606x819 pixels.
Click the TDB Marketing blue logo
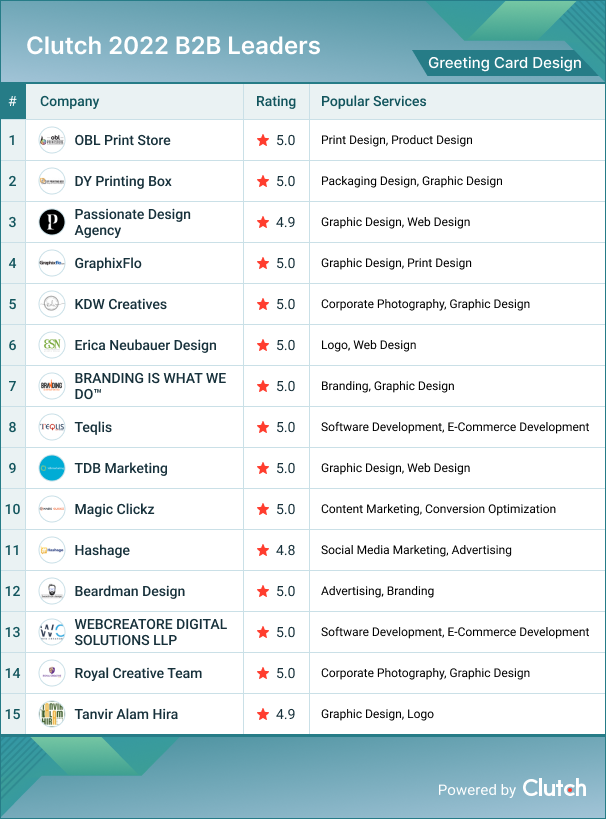click(x=52, y=468)
